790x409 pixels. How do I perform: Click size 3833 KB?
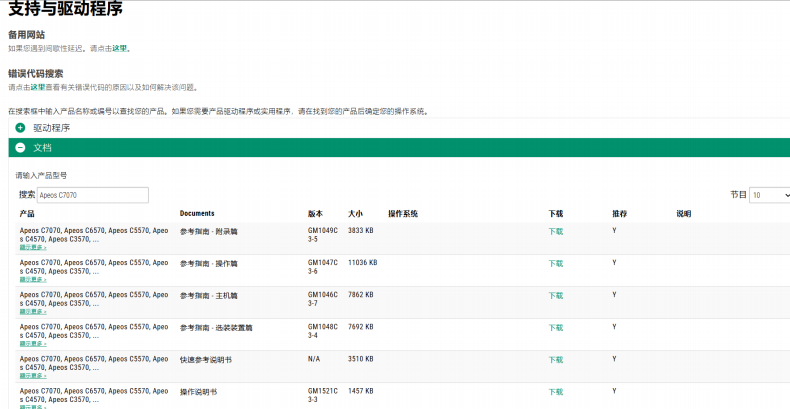(361, 230)
